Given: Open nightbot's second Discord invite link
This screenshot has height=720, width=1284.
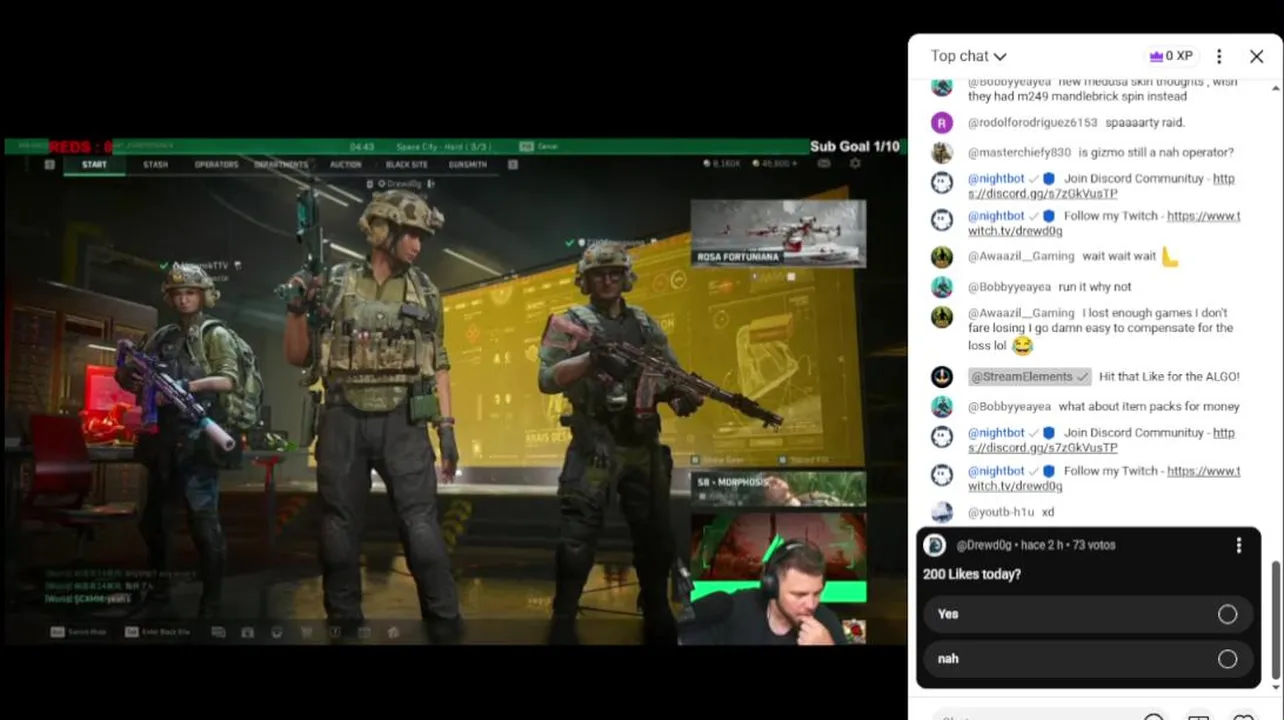Looking at the screenshot, I should [1101, 440].
